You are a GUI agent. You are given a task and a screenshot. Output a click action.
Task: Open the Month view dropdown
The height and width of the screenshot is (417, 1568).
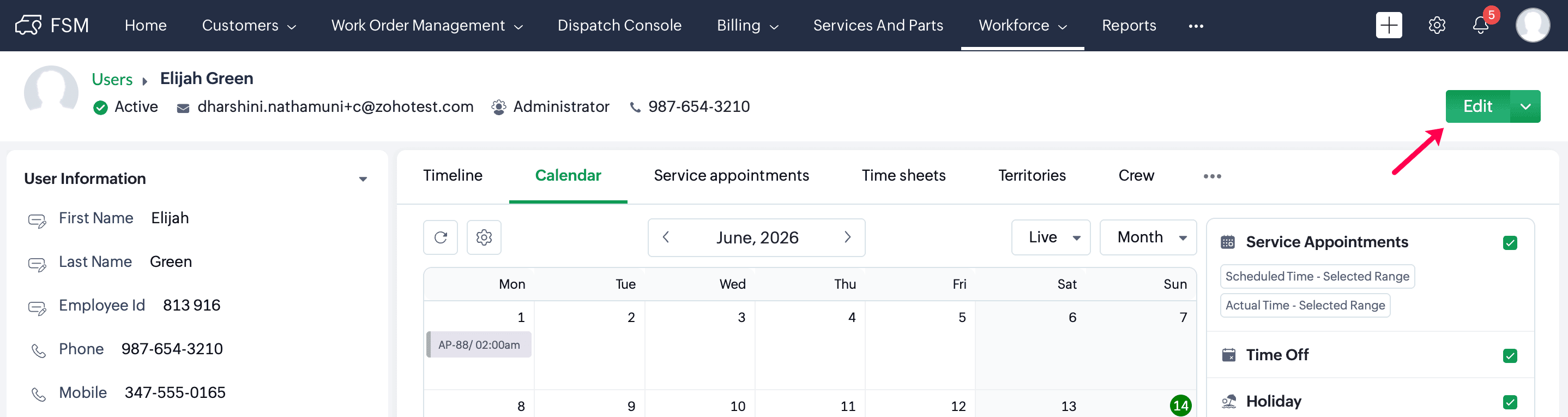pyautogui.click(x=1148, y=237)
